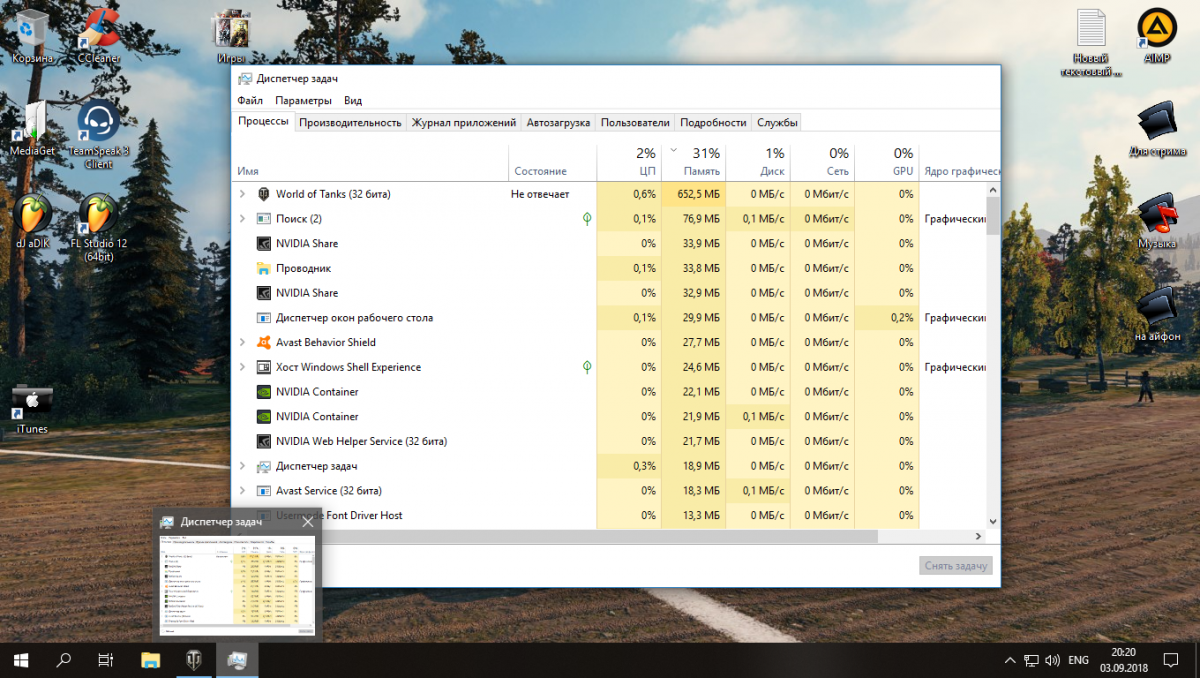This screenshot has width=1200, height=678.
Task: Switch to the Службы tab
Action: pyautogui.click(x=777, y=122)
